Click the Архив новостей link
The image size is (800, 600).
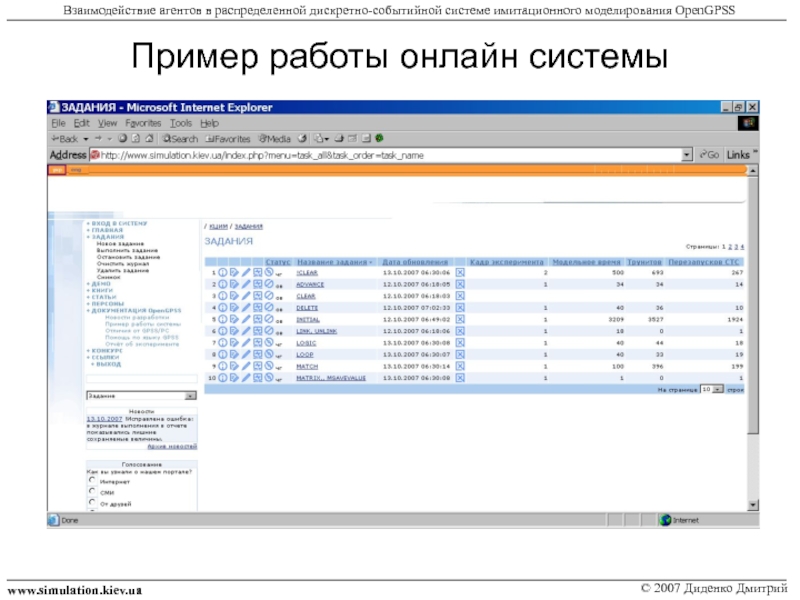coord(174,446)
